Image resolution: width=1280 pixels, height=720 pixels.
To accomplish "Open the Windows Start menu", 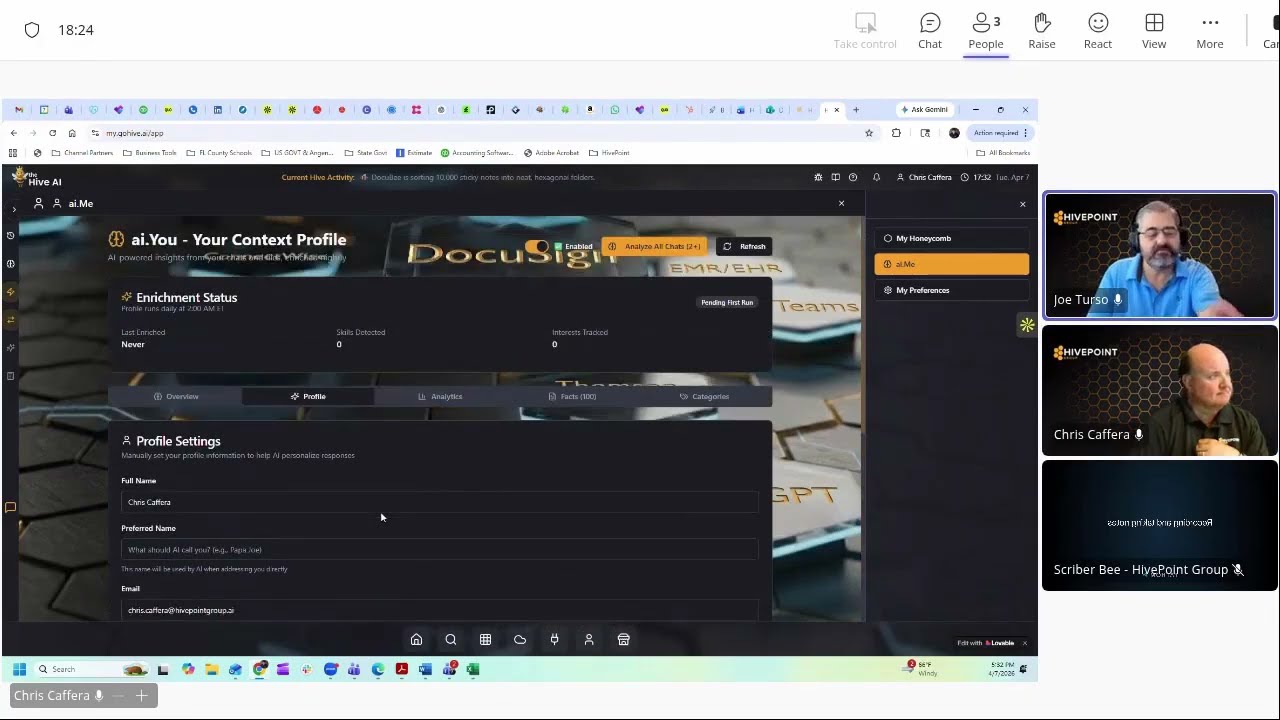I will (19, 669).
